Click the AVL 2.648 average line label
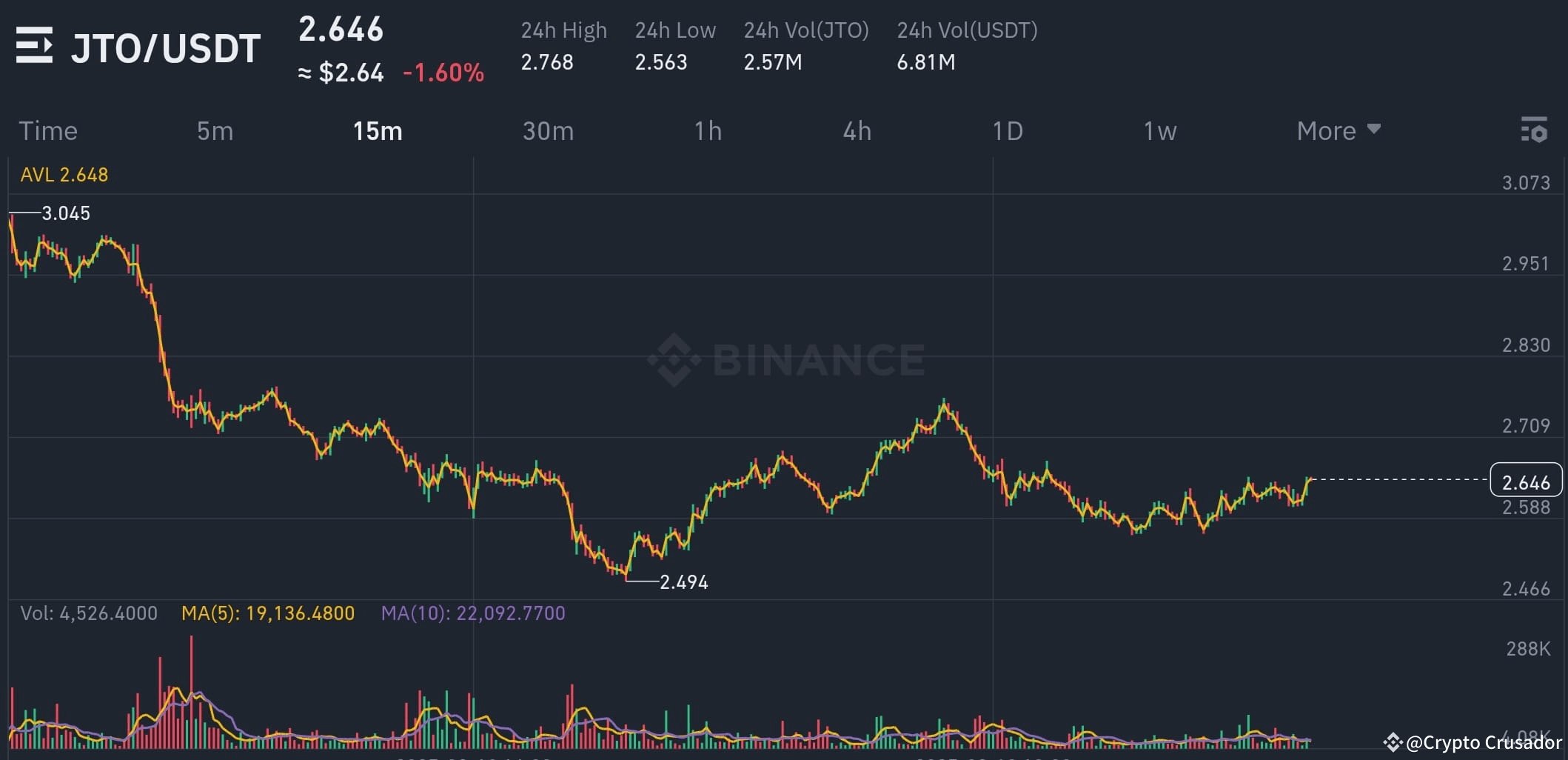1568x760 pixels. pos(64,174)
